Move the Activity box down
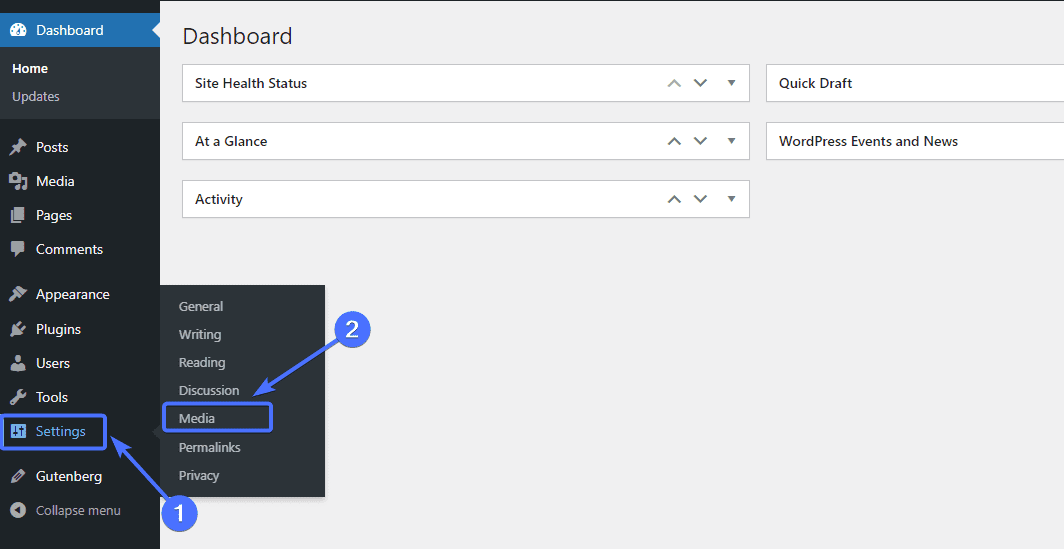Screen dimensions: 1064x549 click(x=700, y=199)
